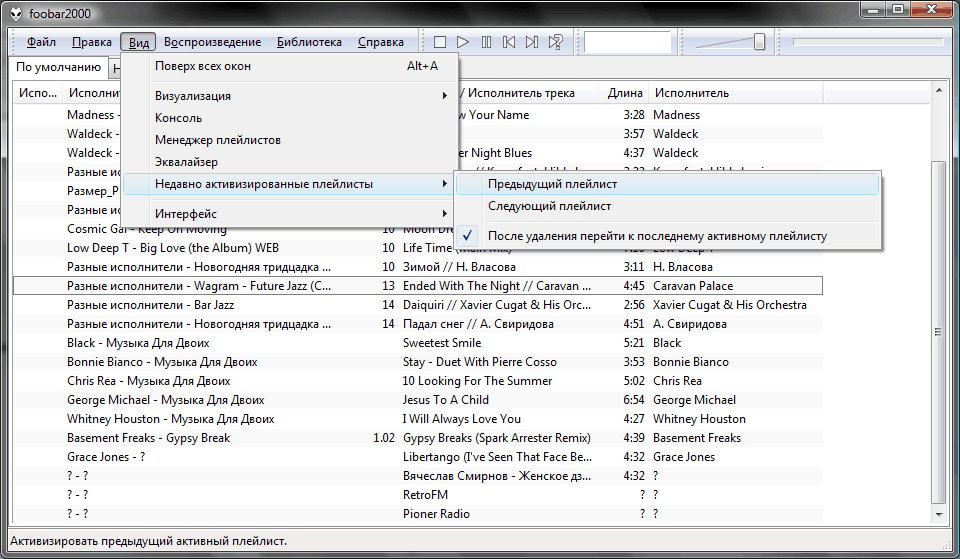Select the Xavier Cugat Daiquiri track
Screen dimensions: 960x559
click(418, 305)
